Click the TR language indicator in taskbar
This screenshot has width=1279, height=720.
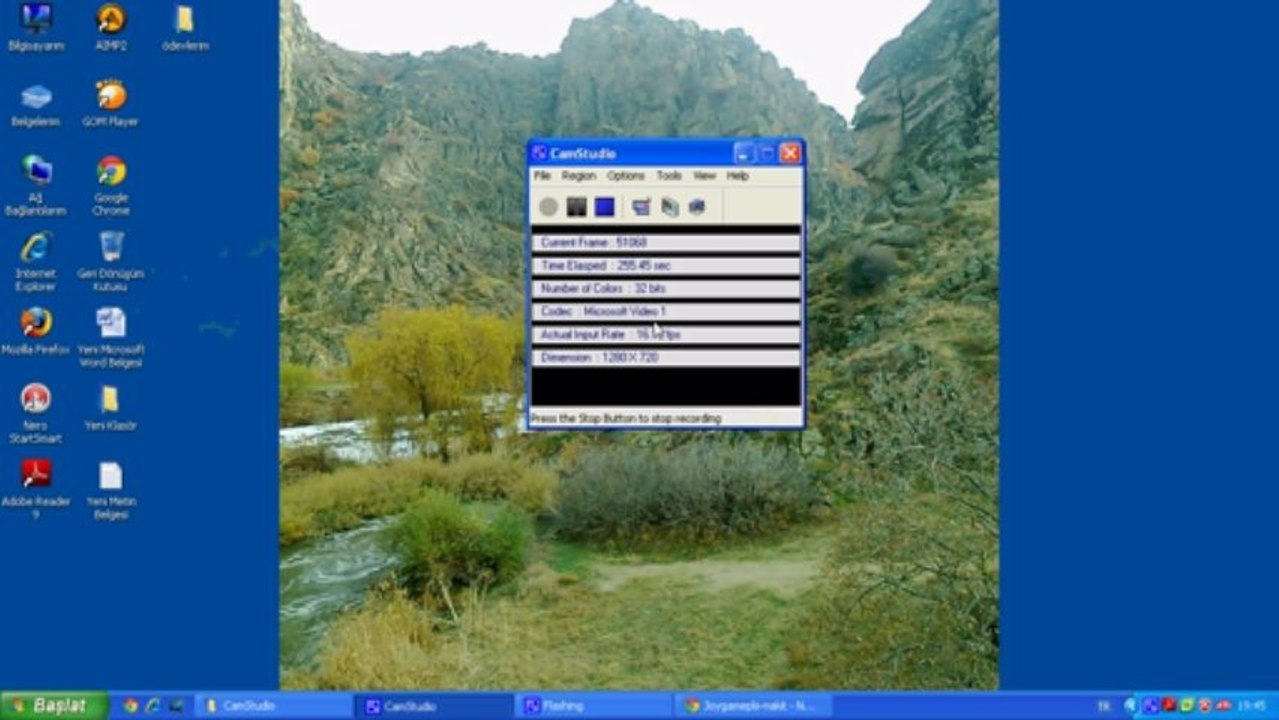[1104, 706]
